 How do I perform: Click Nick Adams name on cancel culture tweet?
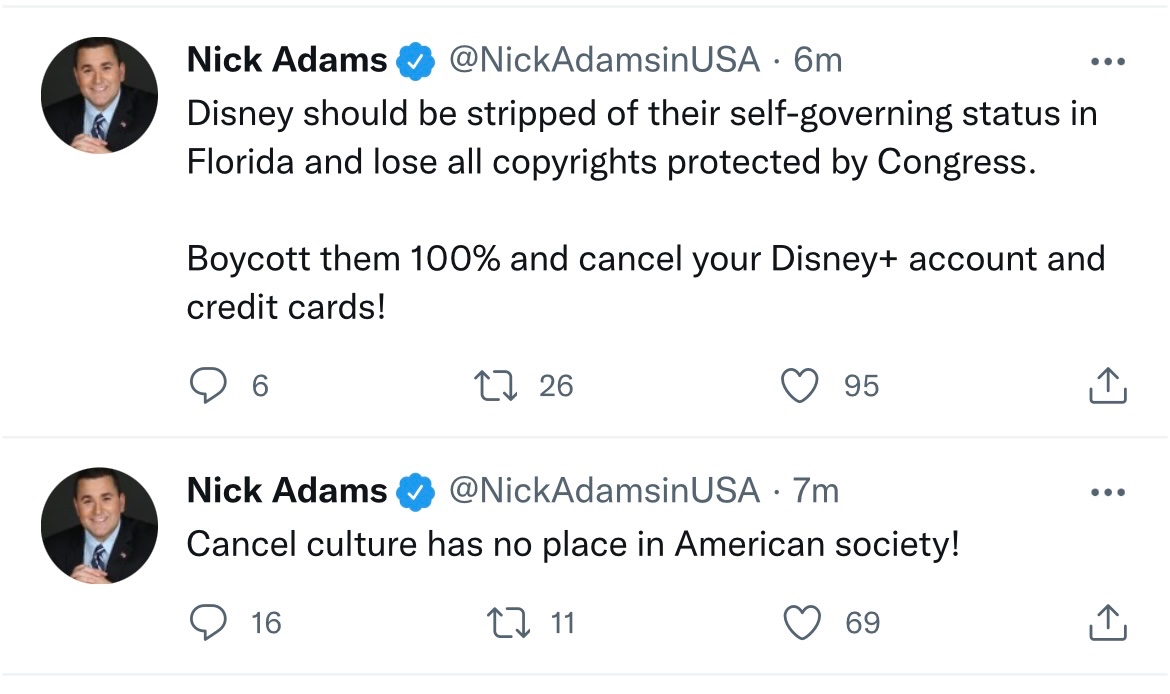click(287, 491)
